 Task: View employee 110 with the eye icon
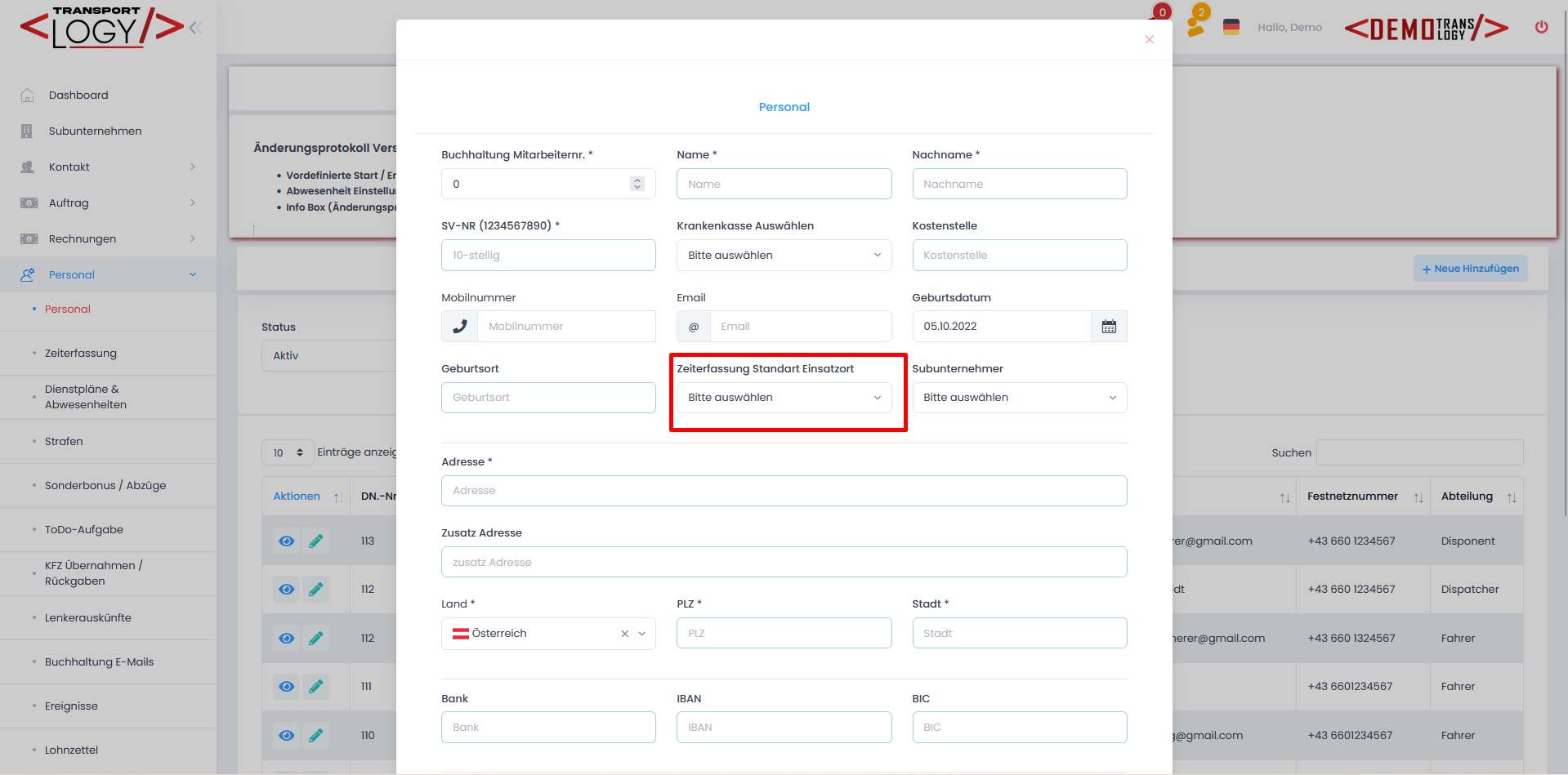pos(286,735)
